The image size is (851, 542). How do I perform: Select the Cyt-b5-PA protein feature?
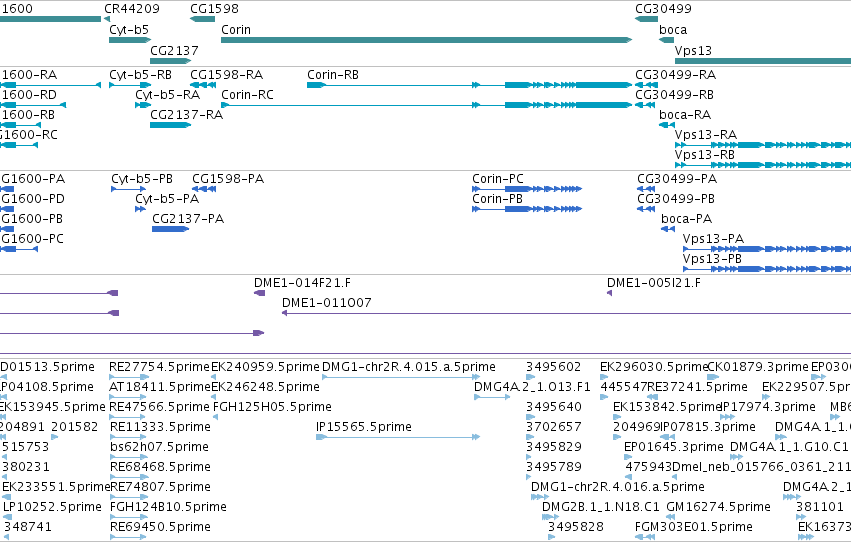pyautogui.click(x=141, y=209)
